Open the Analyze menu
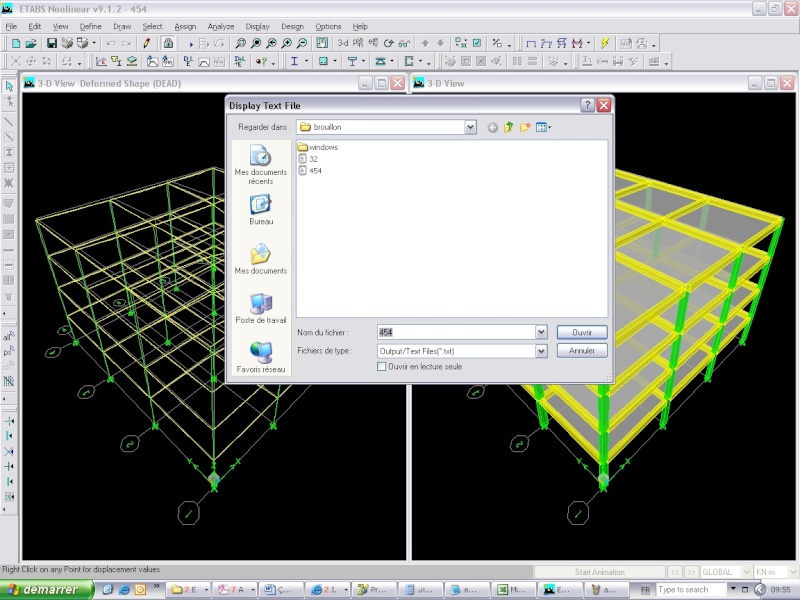The height and width of the screenshot is (600, 800). click(x=221, y=27)
